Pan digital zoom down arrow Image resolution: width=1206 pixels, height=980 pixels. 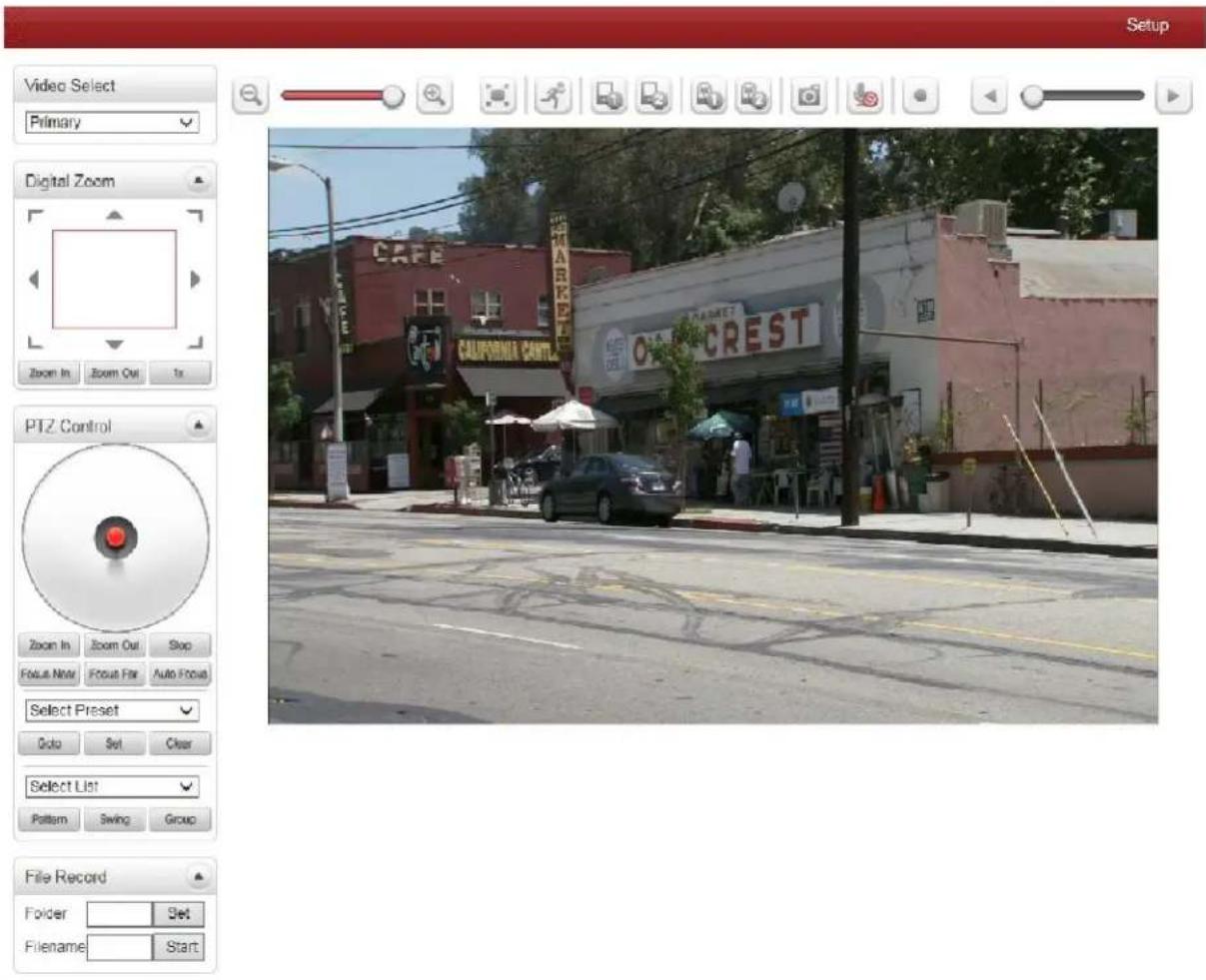115,344
